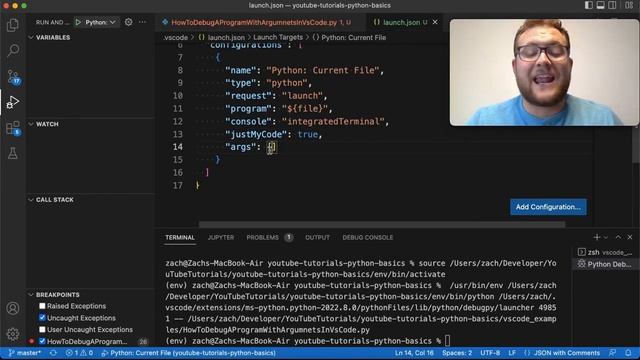Viewport: 640px width, 360px height.
Task: Maximize the panel with up chevron
Action: (x=618, y=237)
